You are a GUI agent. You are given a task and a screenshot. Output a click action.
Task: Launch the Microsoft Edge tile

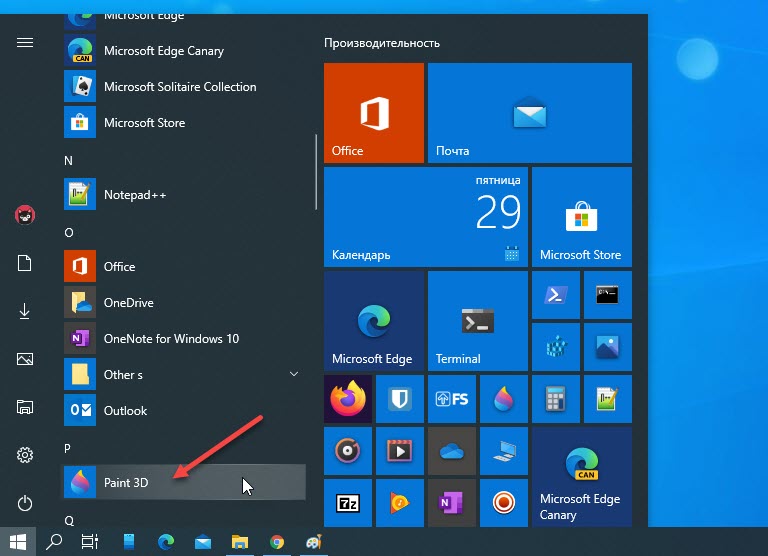374,321
